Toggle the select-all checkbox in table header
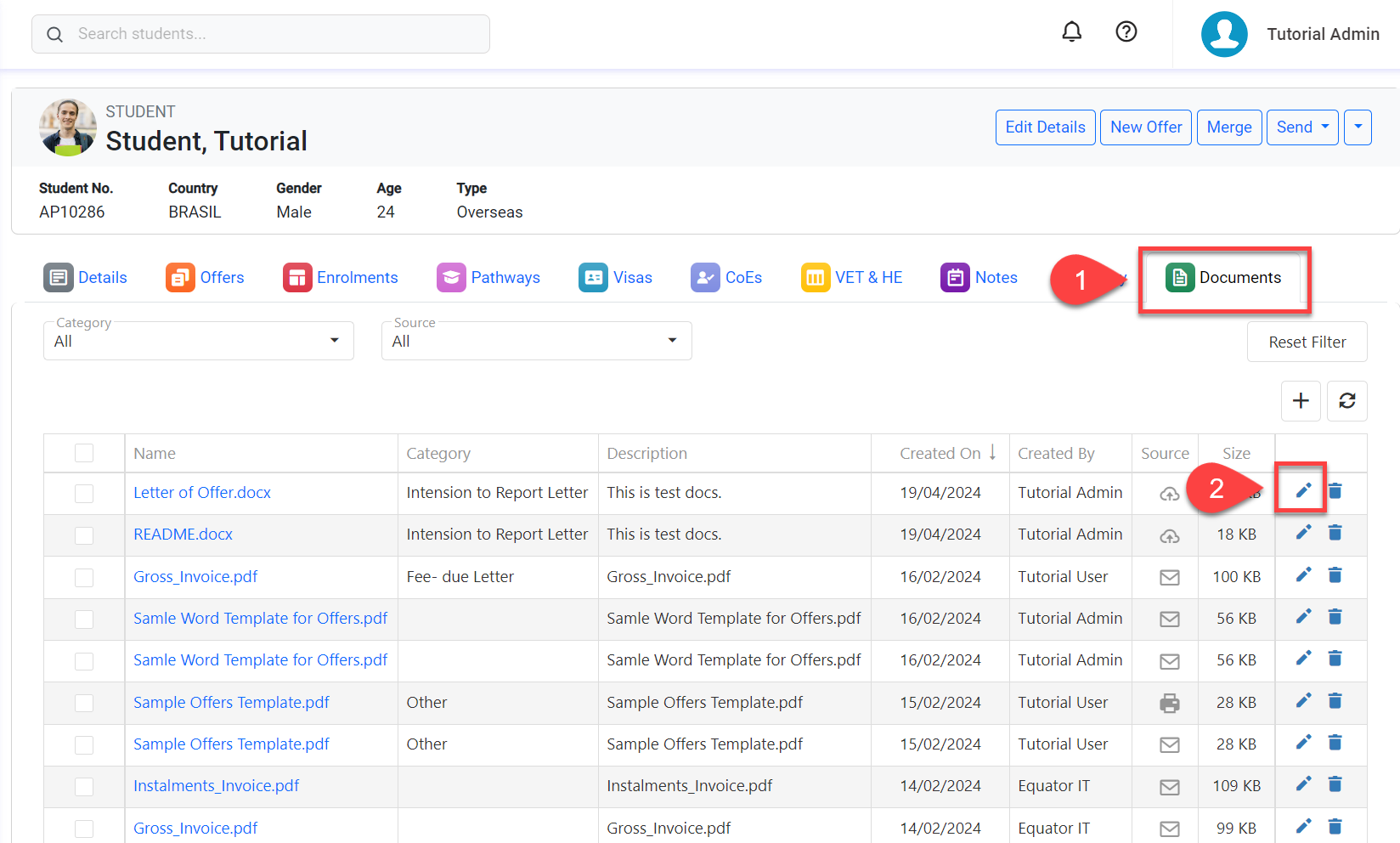1400x843 pixels. 84,453
